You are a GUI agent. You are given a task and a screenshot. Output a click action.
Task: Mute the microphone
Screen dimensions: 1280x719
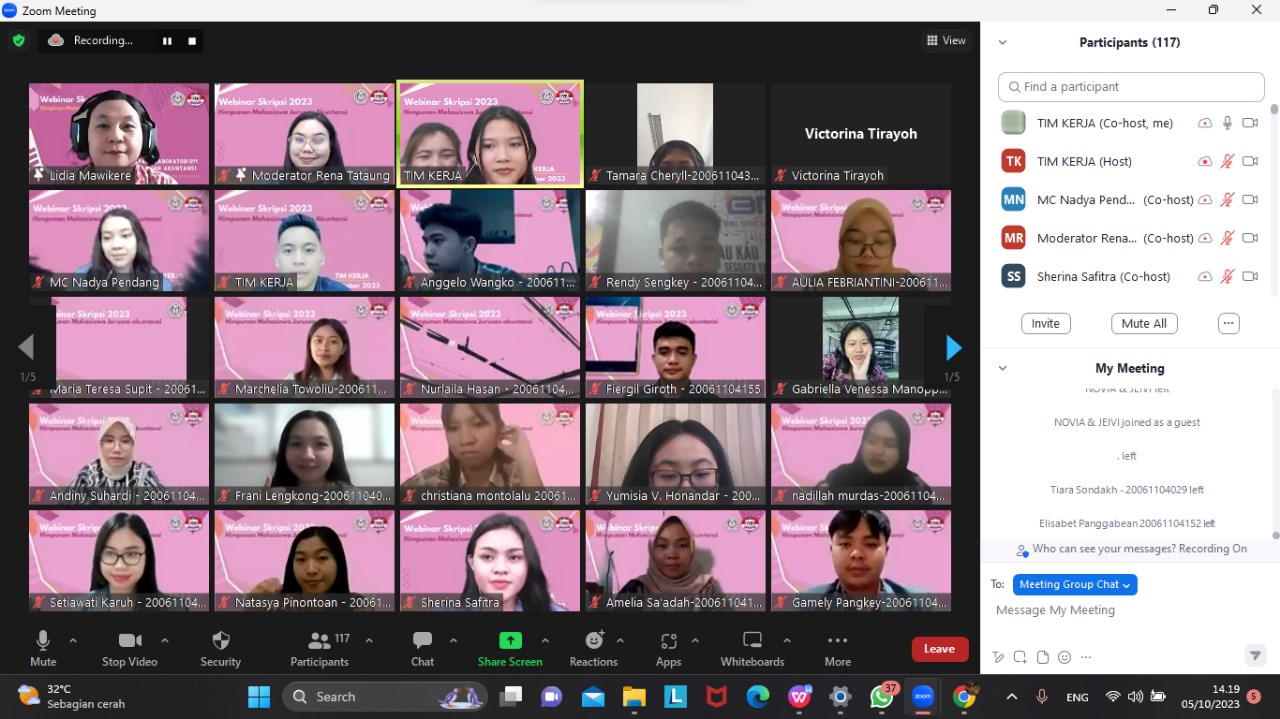(x=43, y=641)
